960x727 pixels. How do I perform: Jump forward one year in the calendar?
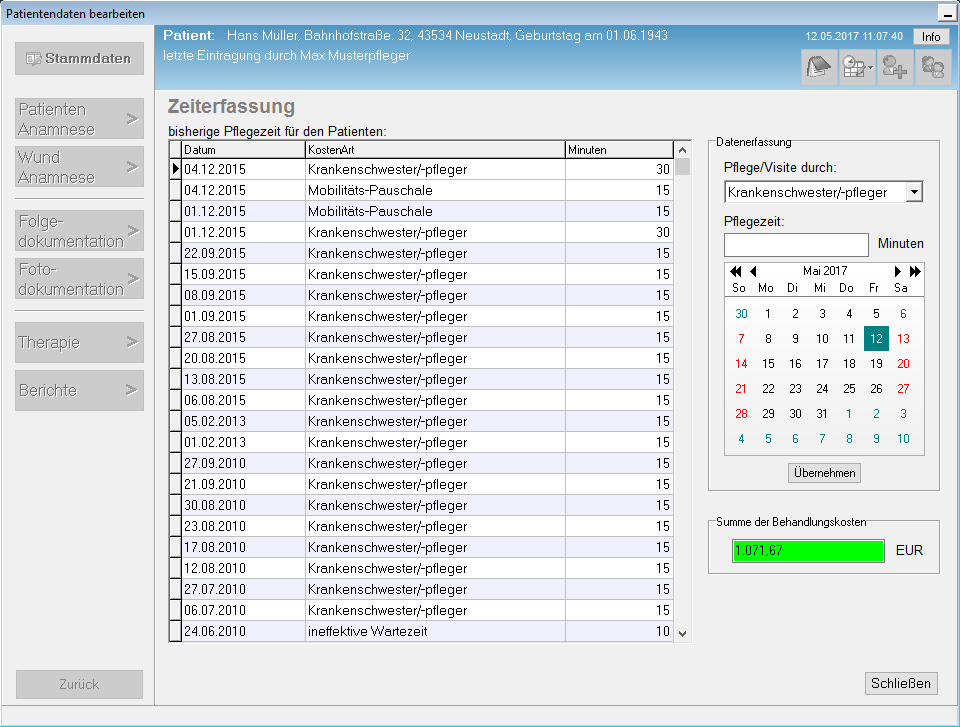(x=915, y=271)
